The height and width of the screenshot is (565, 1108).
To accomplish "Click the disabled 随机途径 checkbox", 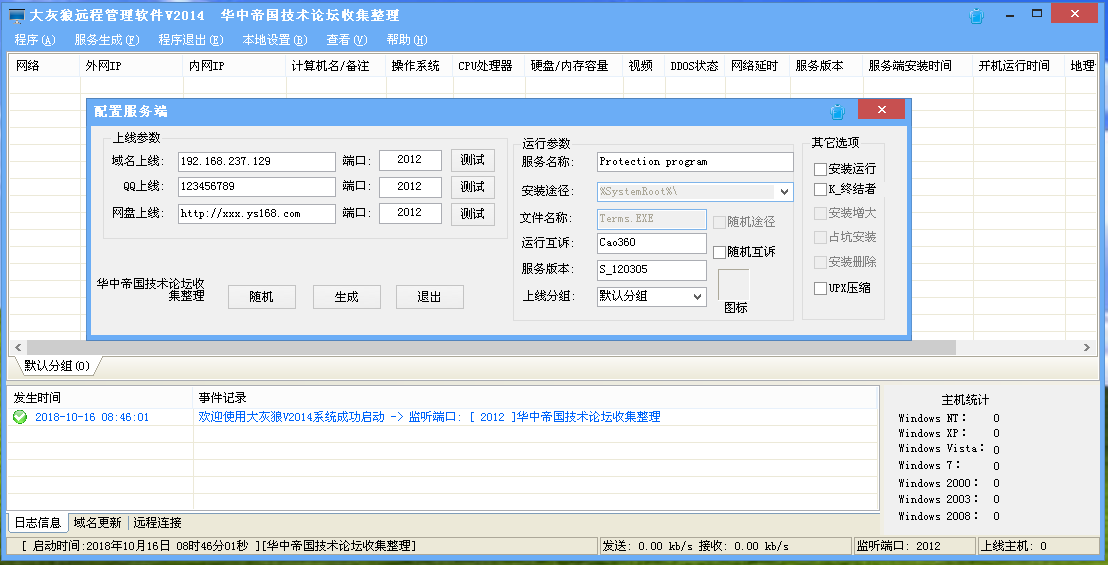I will pos(719,222).
